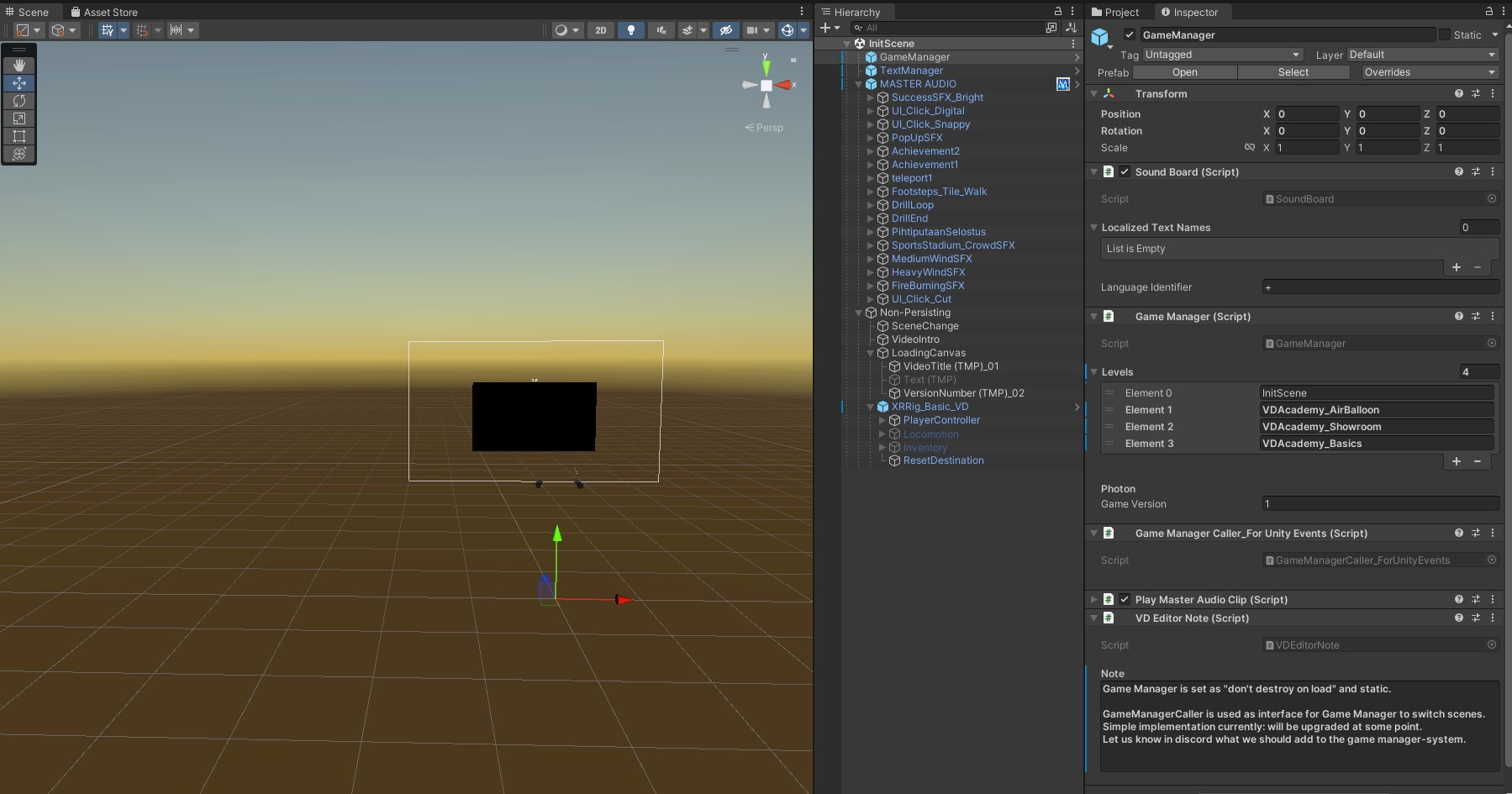Select the Hand (view) tool
Screen dimensions: 1512x794
19,66
